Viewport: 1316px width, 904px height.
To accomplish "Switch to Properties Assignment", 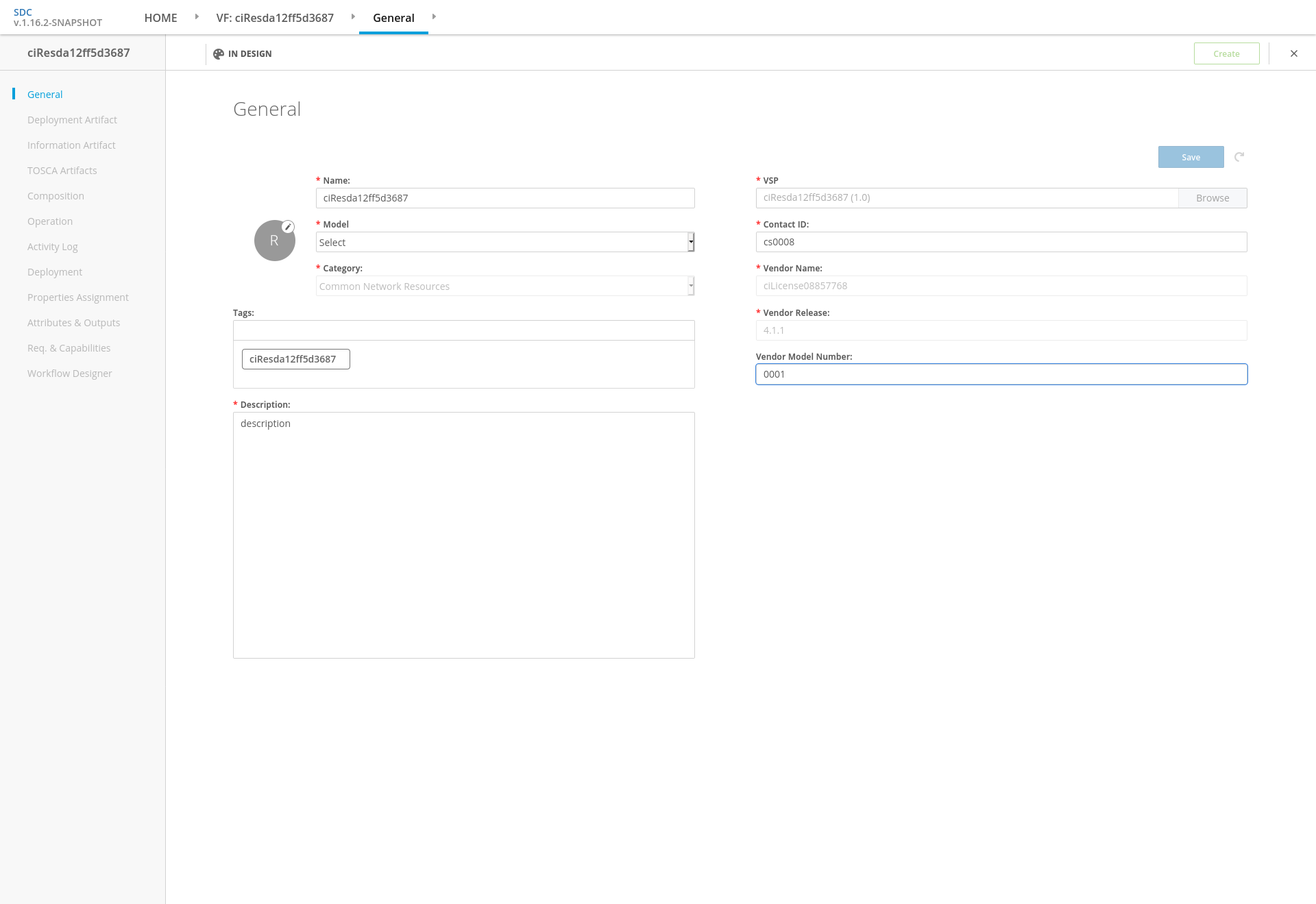I will point(77,297).
